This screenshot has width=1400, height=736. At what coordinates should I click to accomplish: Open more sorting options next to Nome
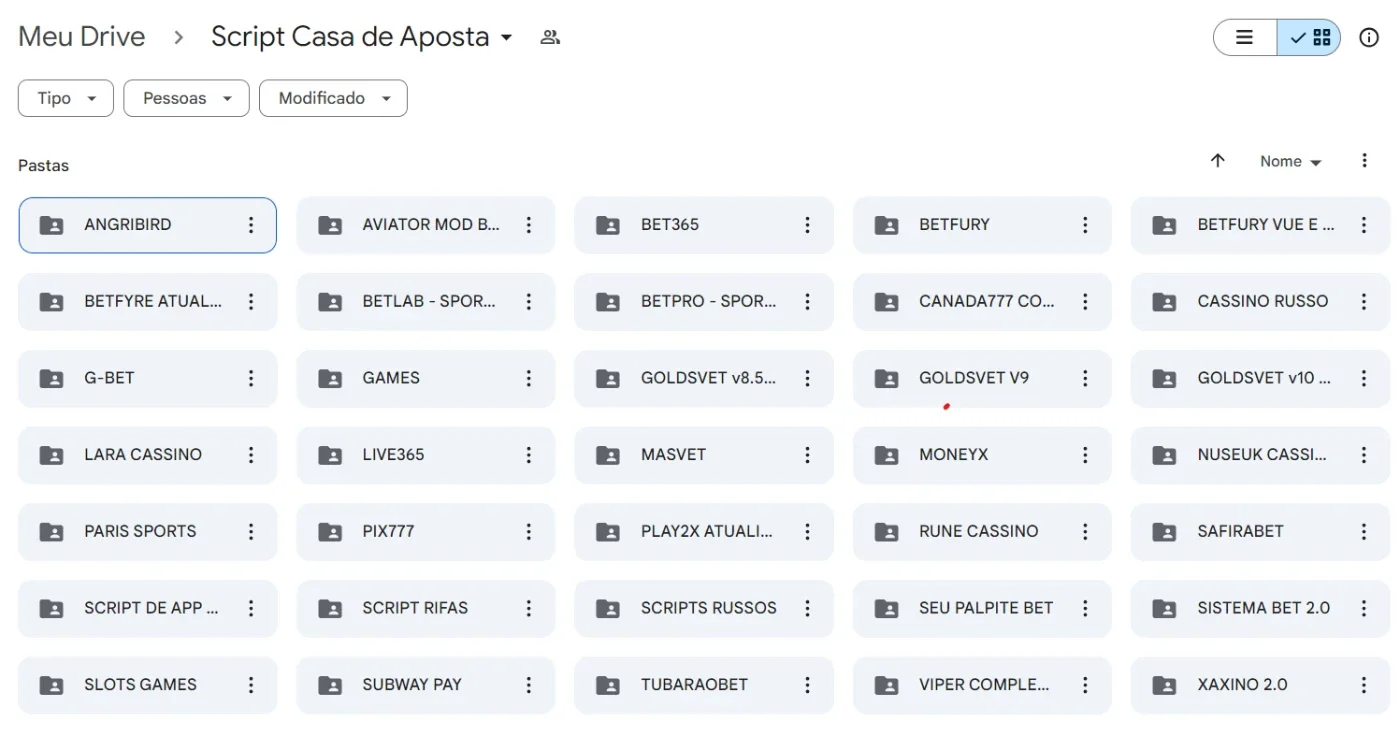[1364, 161]
